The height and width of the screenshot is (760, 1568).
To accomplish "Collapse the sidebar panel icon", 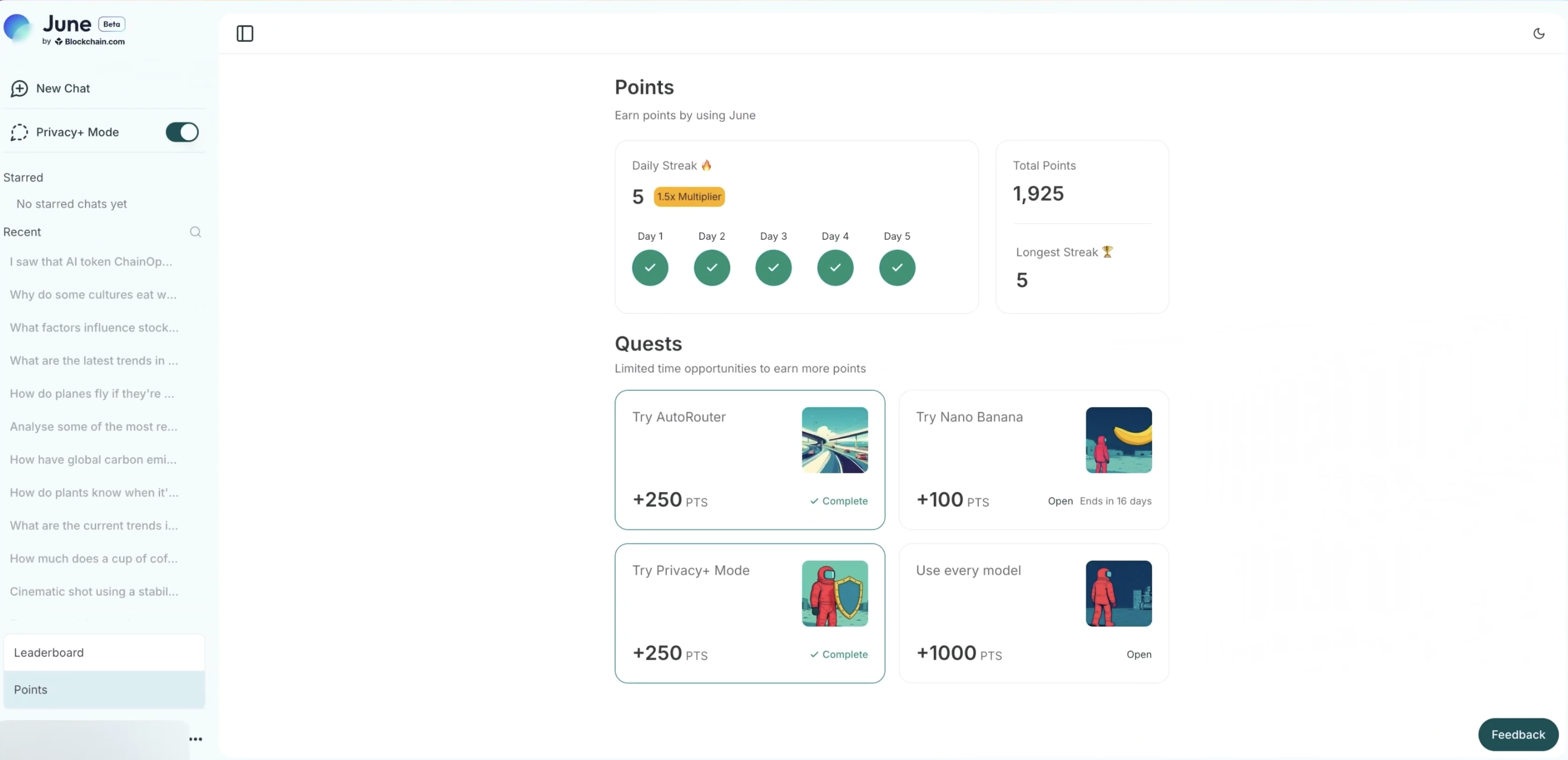I will pyautogui.click(x=245, y=33).
